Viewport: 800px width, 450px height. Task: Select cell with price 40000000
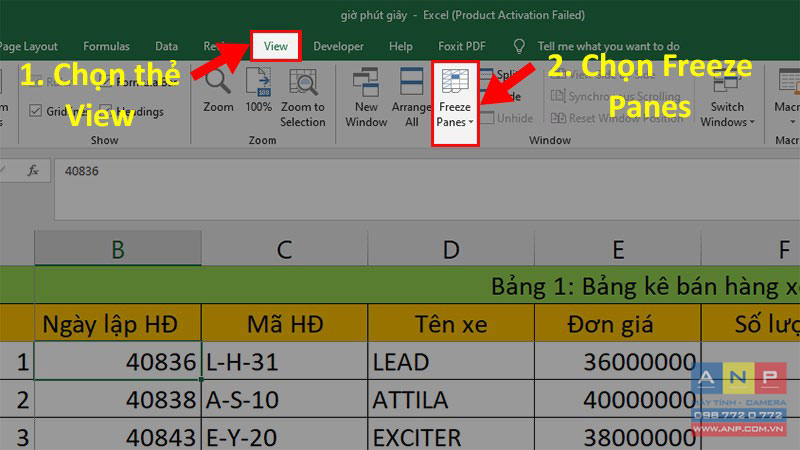pyautogui.click(x=618, y=399)
